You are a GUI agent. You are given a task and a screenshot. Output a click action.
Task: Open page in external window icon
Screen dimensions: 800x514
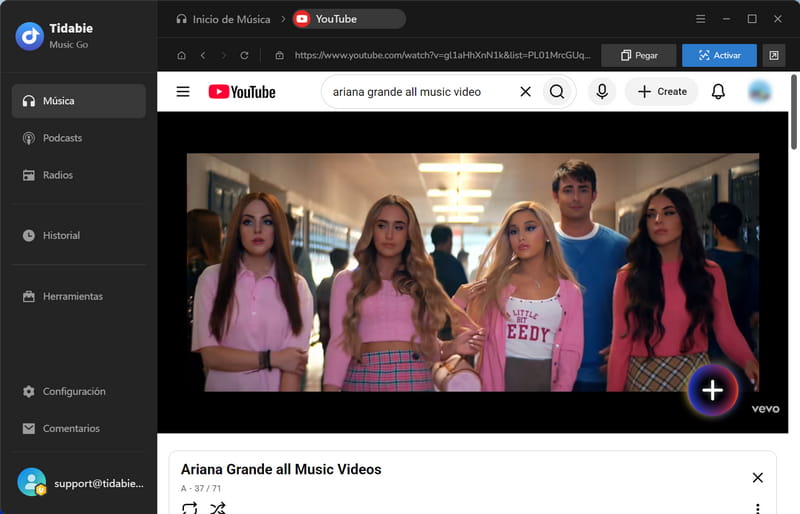(774, 55)
